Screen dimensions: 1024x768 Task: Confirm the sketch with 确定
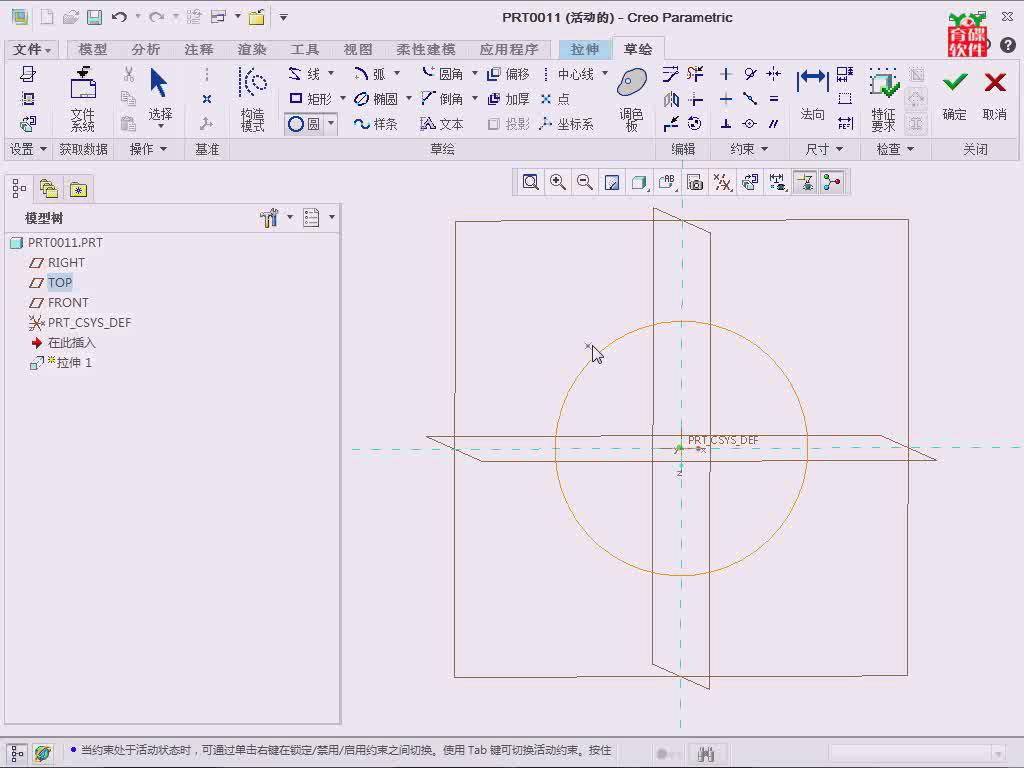[x=954, y=95]
